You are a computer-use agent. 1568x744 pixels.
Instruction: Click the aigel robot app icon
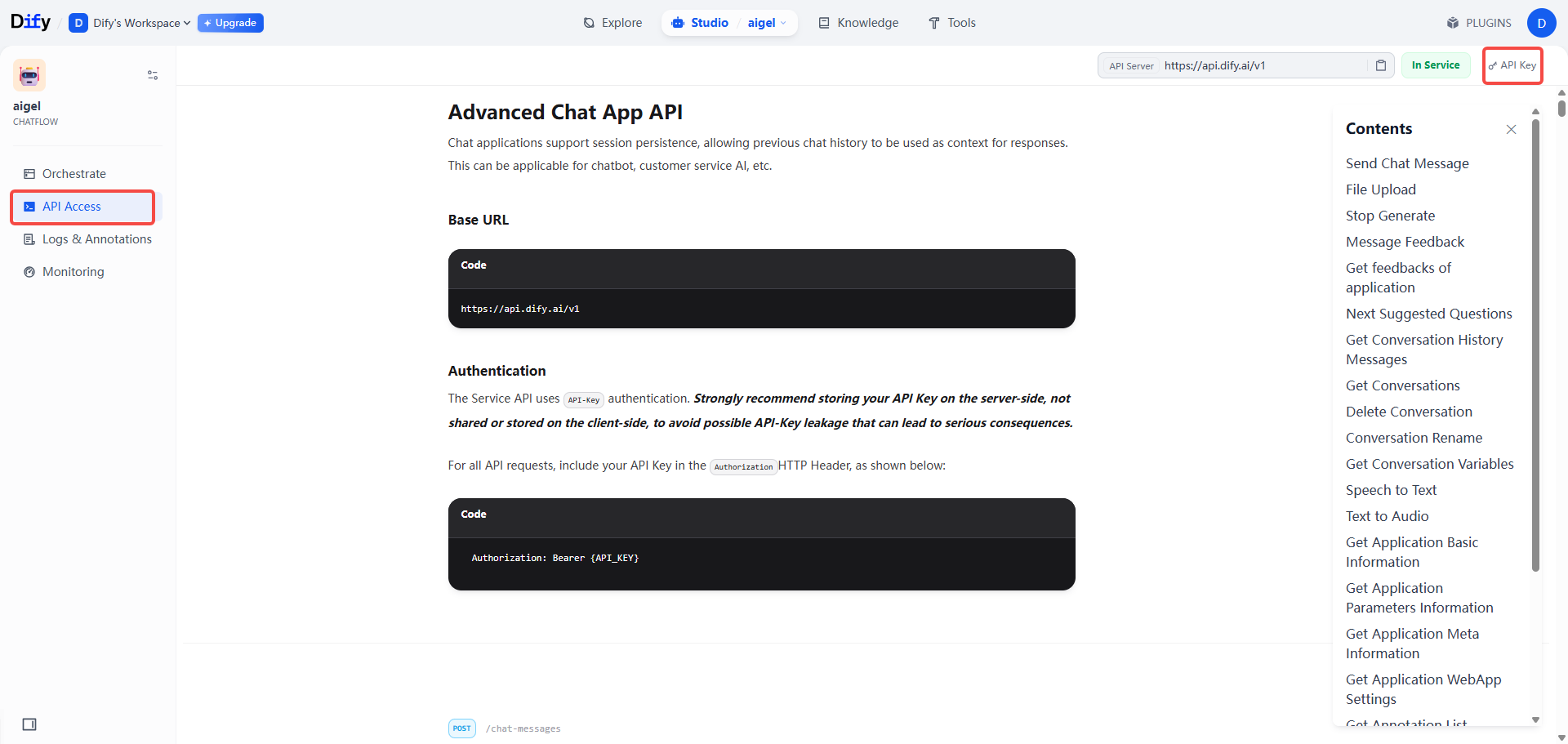point(29,75)
